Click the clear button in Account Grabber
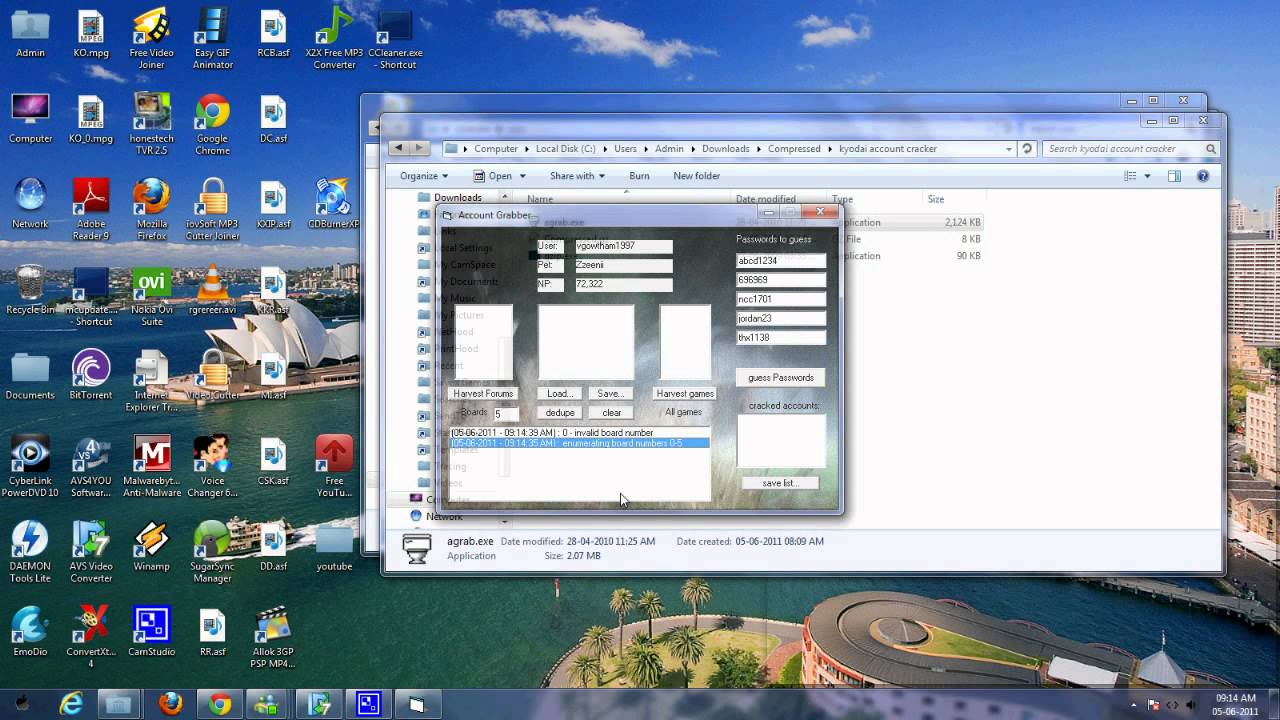The height and width of the screenshot is (720, 1280). 611,412
